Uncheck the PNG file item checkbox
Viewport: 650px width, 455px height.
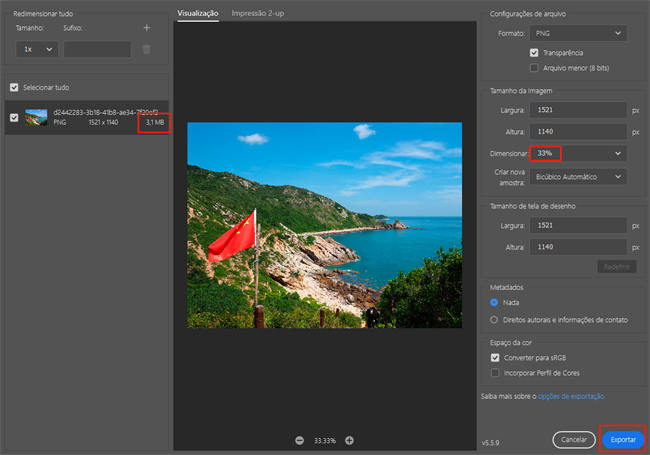pyautogui.click(x=14, y=118)
